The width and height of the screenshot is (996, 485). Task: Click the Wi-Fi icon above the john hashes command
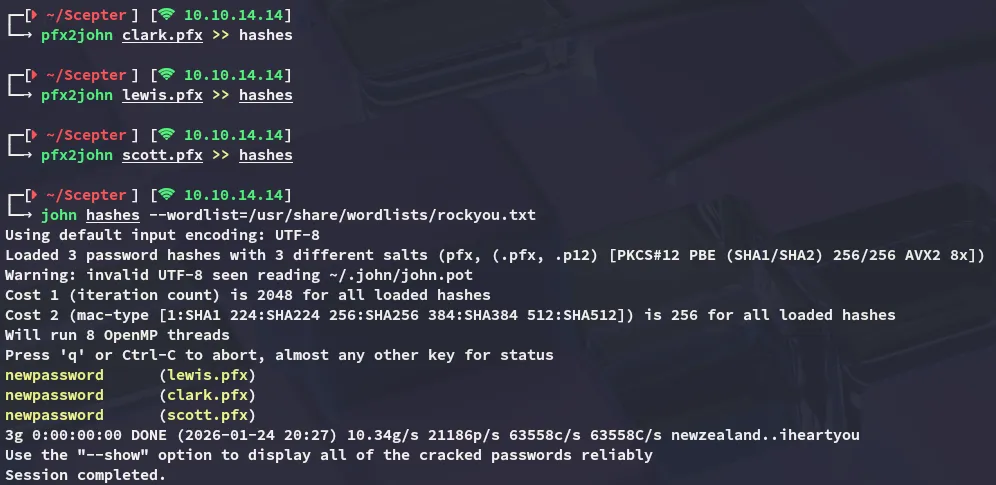pos(166,195)
